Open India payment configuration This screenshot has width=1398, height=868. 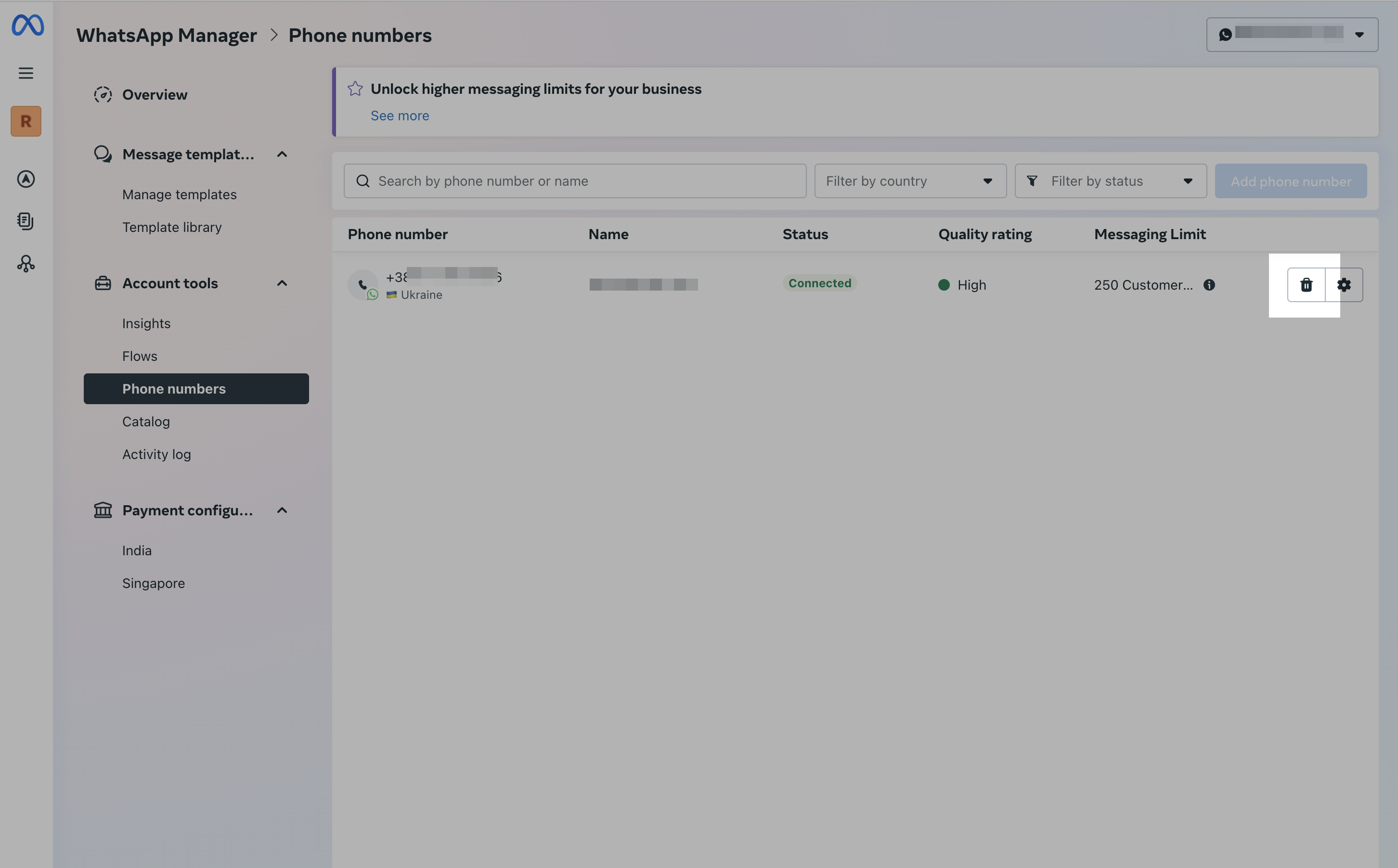coord(137,551)
